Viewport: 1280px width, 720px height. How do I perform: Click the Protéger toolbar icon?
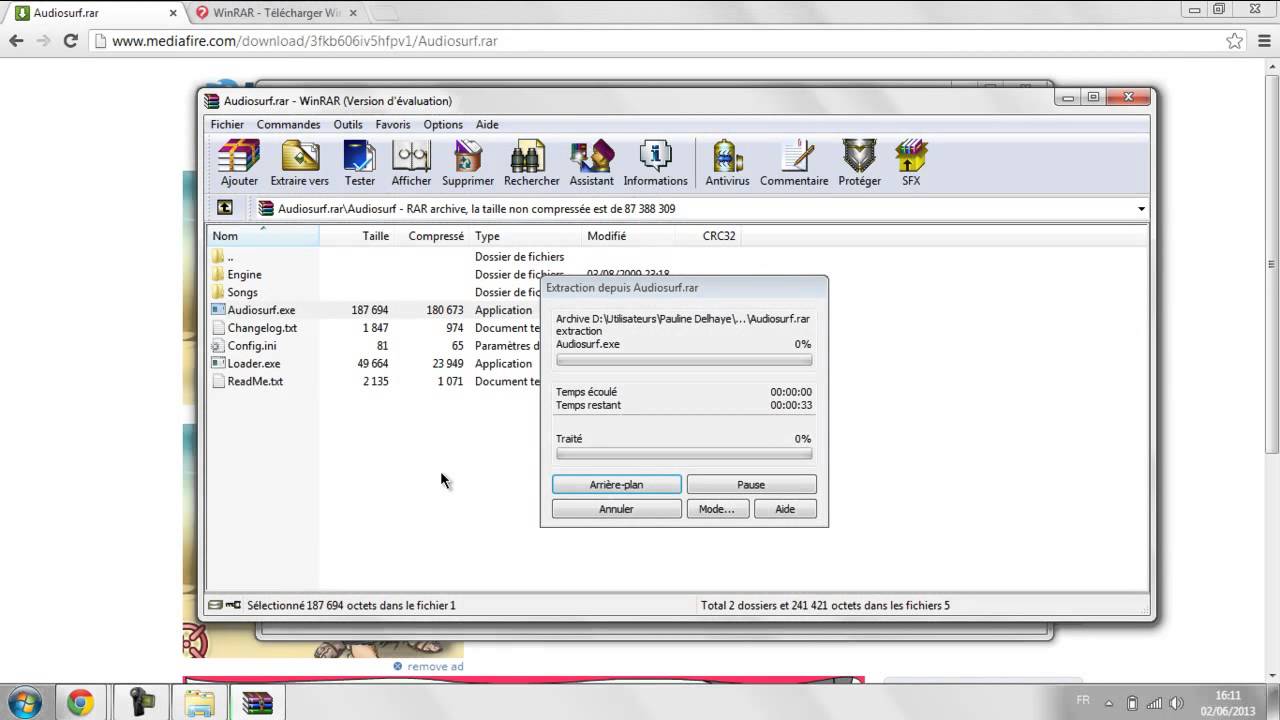859,163
